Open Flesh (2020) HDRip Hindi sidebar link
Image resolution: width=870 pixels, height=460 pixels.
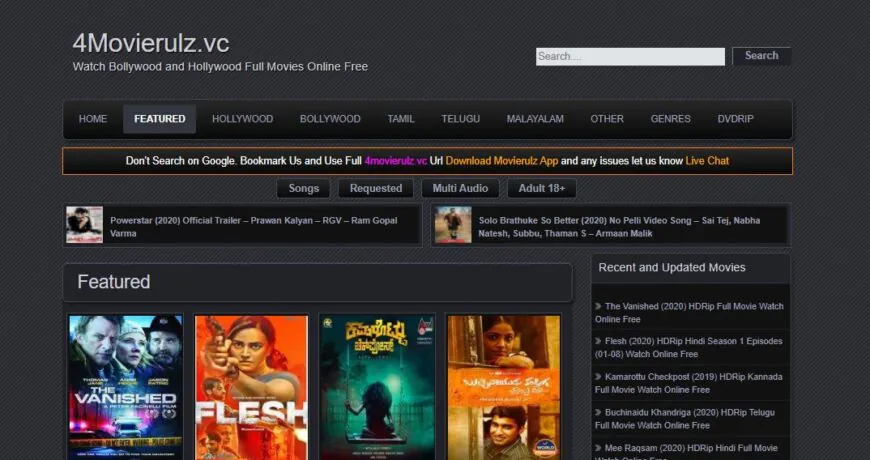[x=689, y=347]
